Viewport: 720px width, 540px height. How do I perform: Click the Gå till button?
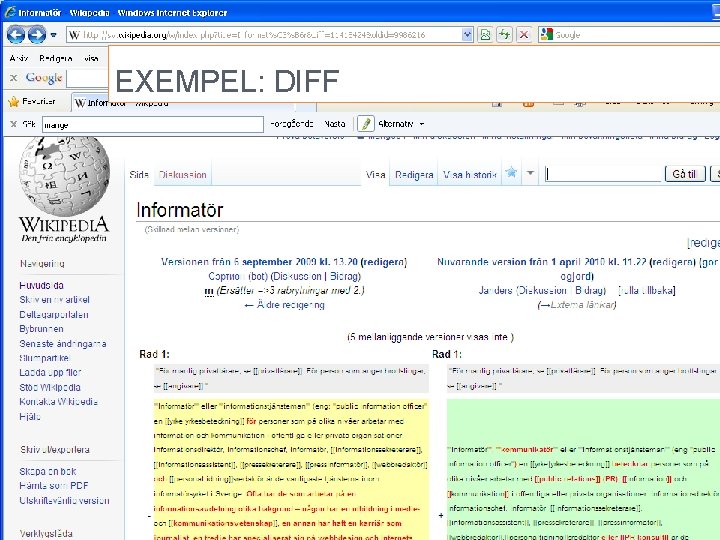point(685,174)
